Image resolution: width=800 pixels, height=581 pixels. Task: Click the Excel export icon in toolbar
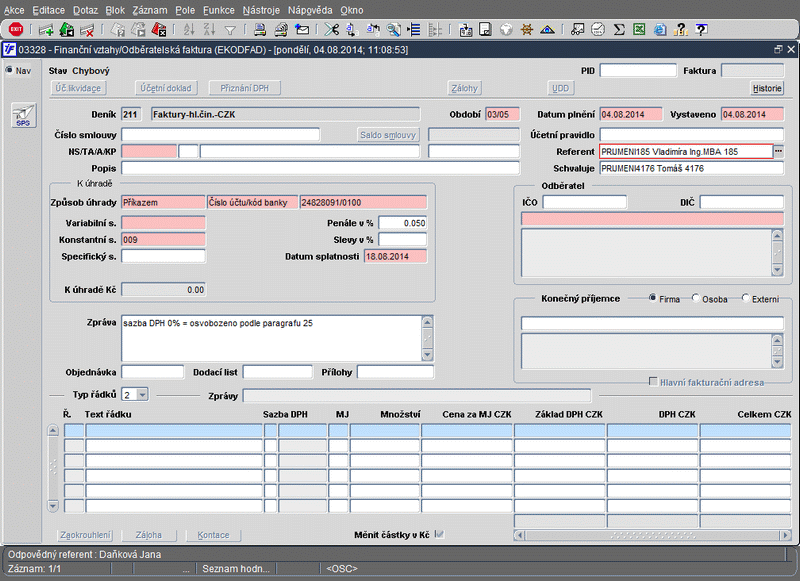click(640, 29)
